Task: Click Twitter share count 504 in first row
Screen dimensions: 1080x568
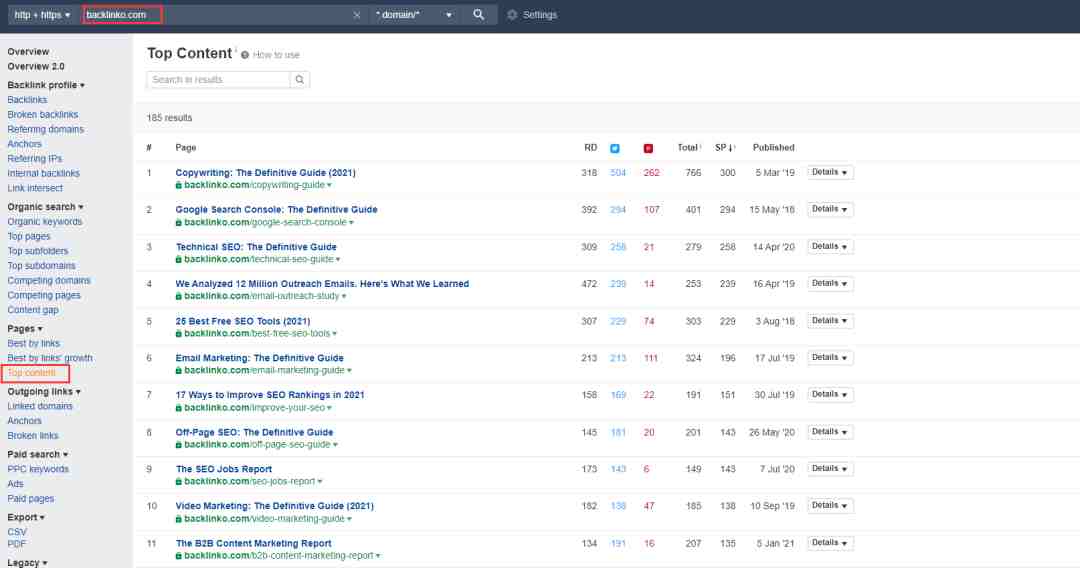Action: click(x=618, y=173)
